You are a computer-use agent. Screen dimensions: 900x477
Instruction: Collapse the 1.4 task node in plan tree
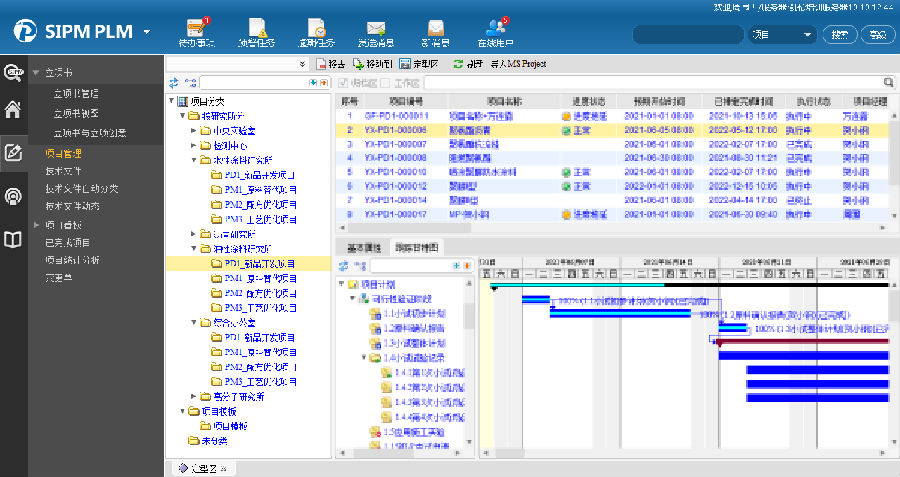364,357
